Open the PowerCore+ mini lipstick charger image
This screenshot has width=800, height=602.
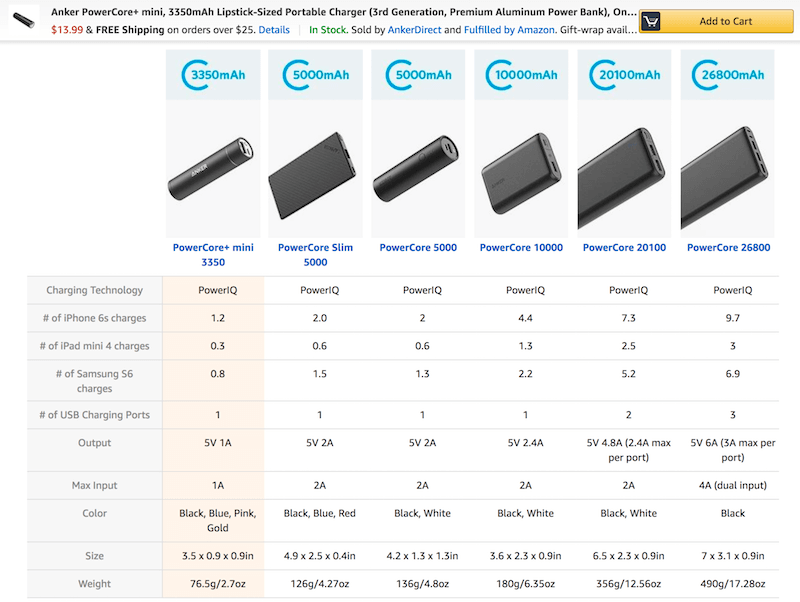click(213, 164)
